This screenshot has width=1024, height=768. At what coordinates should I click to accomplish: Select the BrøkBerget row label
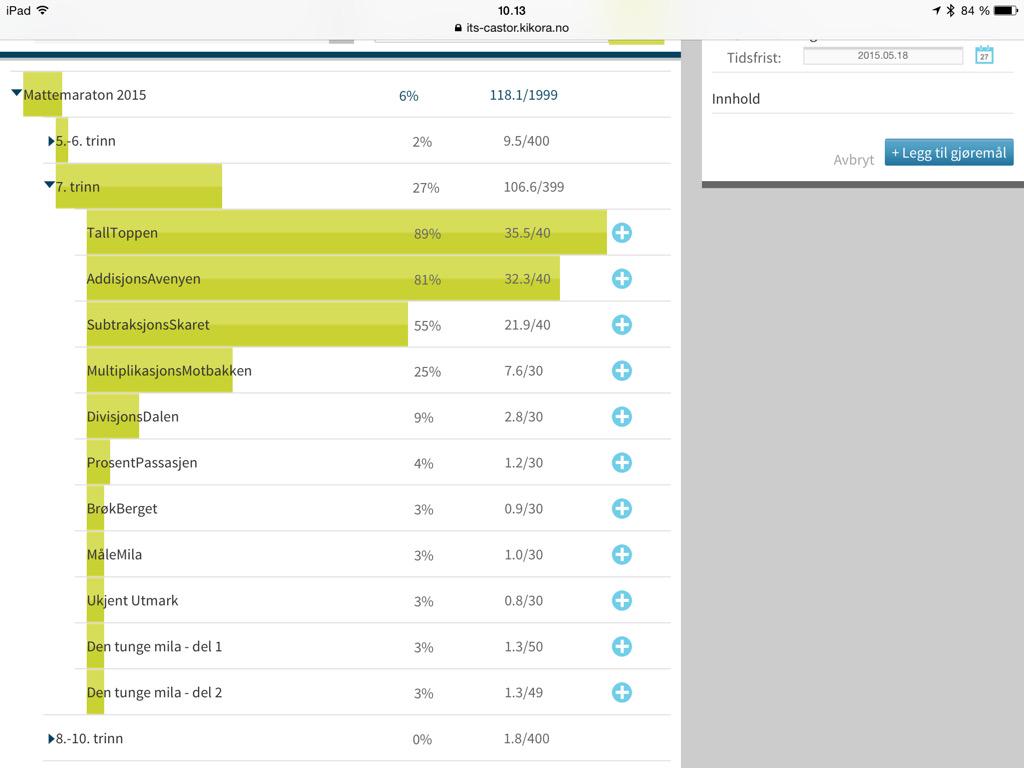point(122,509)
